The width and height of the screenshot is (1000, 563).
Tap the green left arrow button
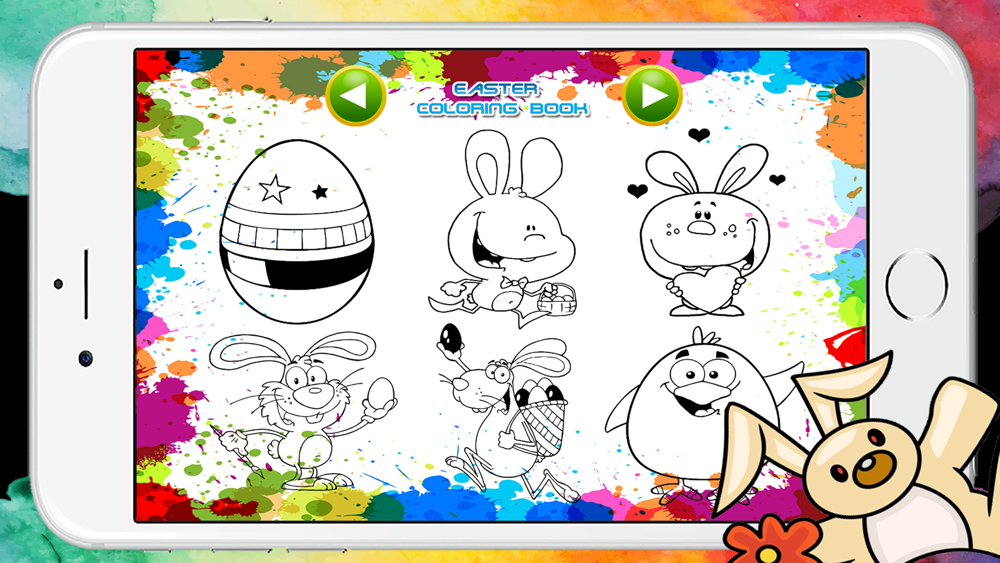click(356, 96)
